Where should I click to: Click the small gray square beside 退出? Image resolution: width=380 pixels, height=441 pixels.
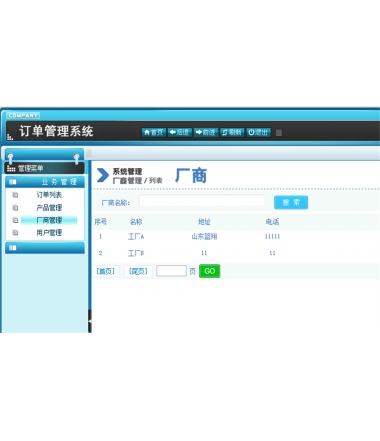pos(279,133)
